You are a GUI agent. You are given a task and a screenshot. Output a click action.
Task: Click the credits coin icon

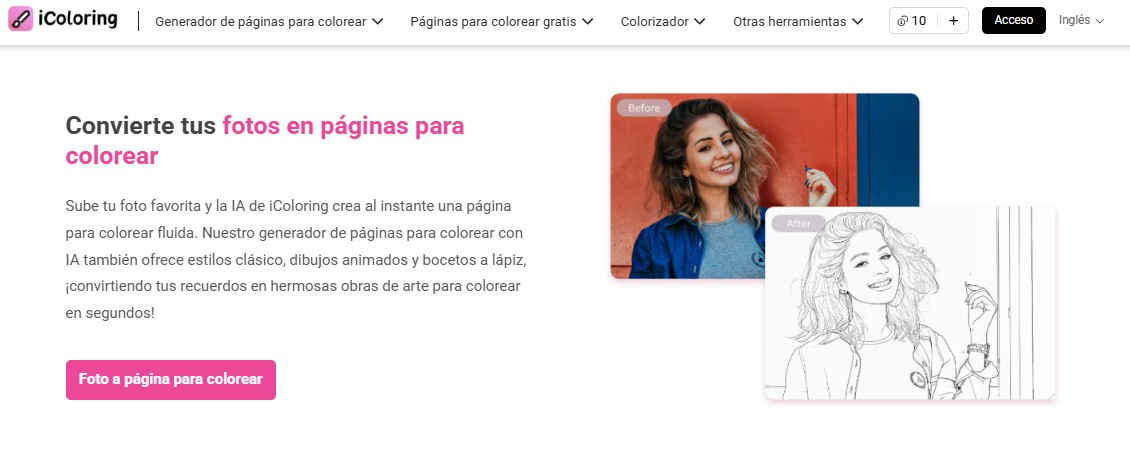(902, 21)
